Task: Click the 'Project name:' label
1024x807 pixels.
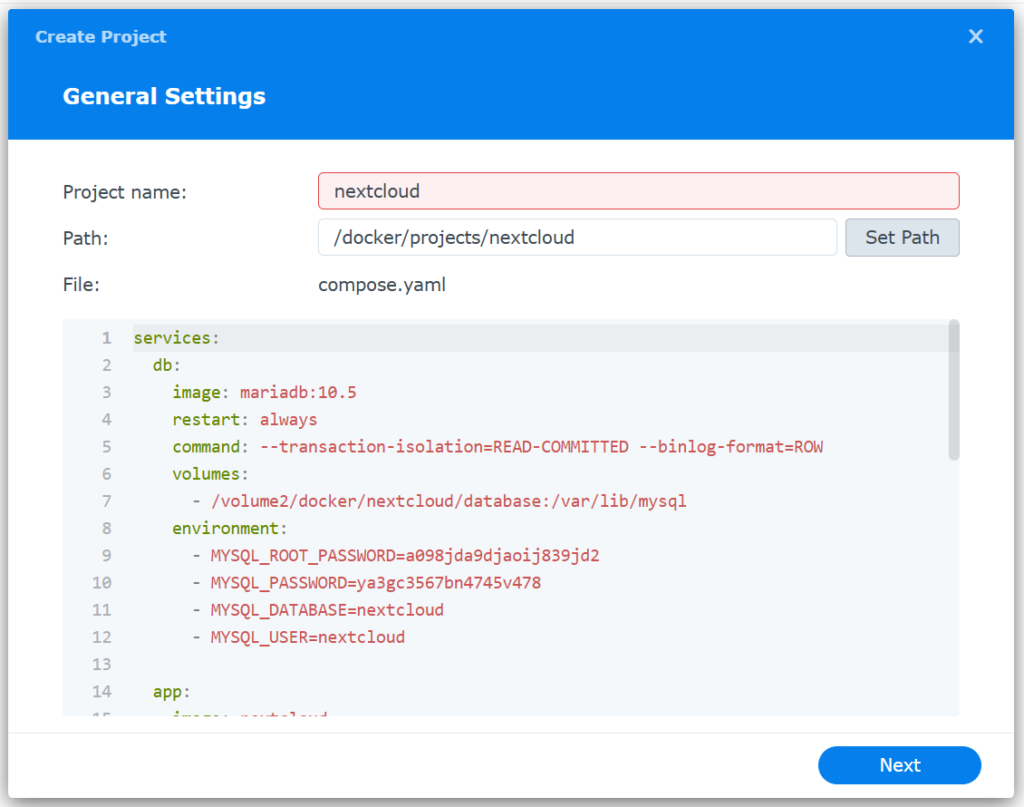Action: [x=125, y=192]
